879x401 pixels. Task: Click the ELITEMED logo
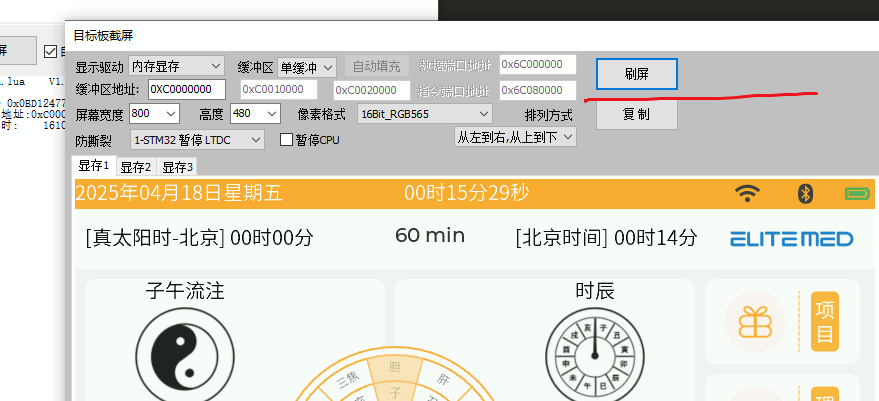791,238
